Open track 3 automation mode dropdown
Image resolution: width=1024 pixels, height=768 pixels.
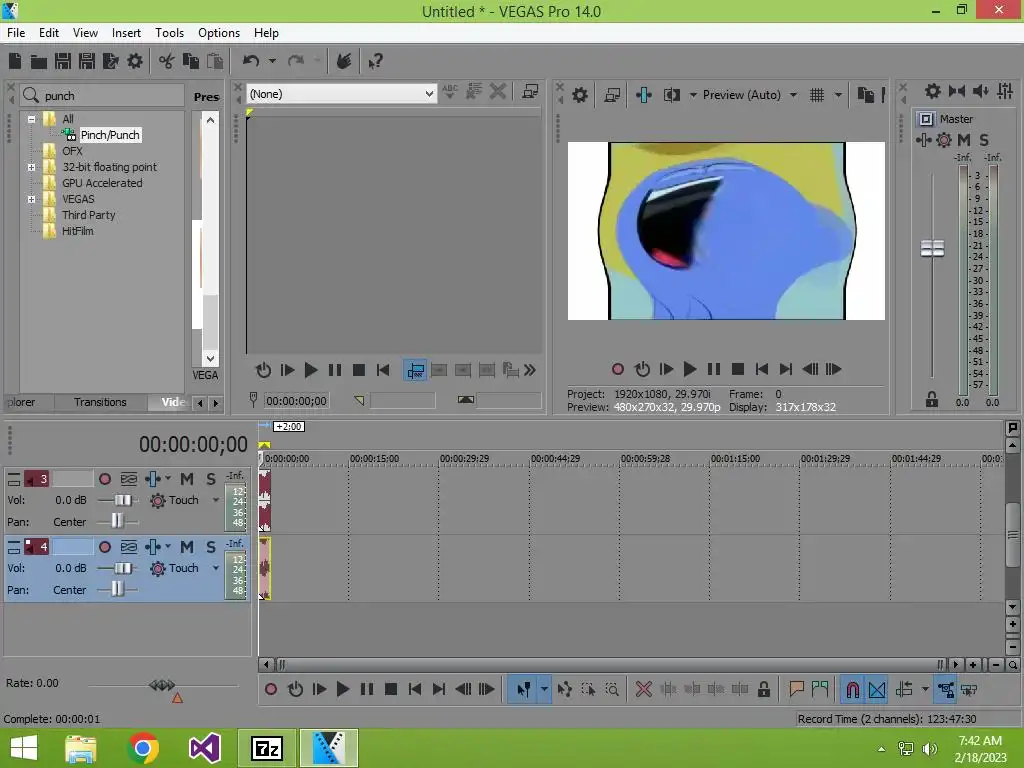tap(216, 500)
